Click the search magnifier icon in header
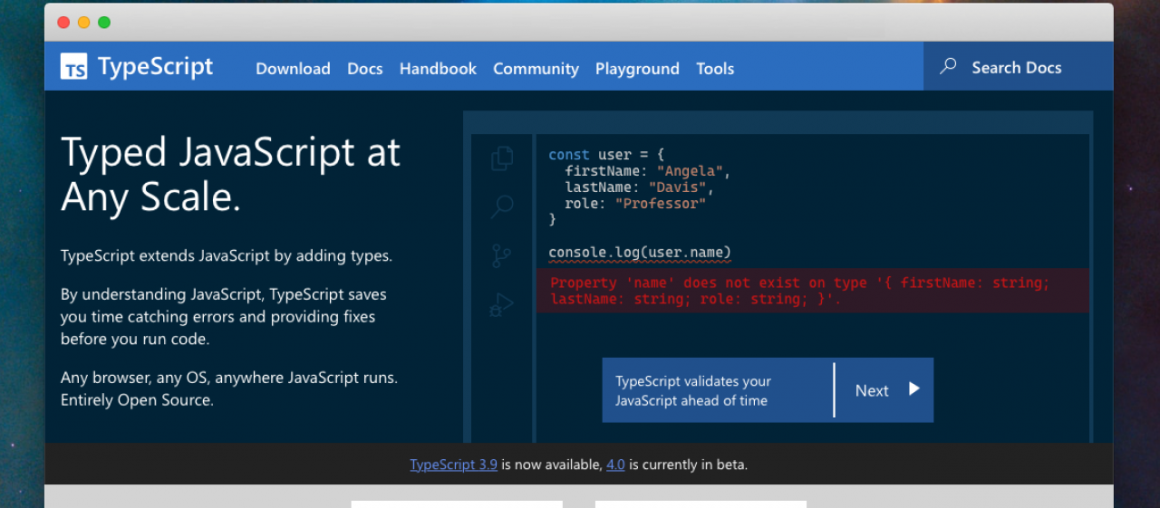1160x508 pixels. (x=948, y=67)
